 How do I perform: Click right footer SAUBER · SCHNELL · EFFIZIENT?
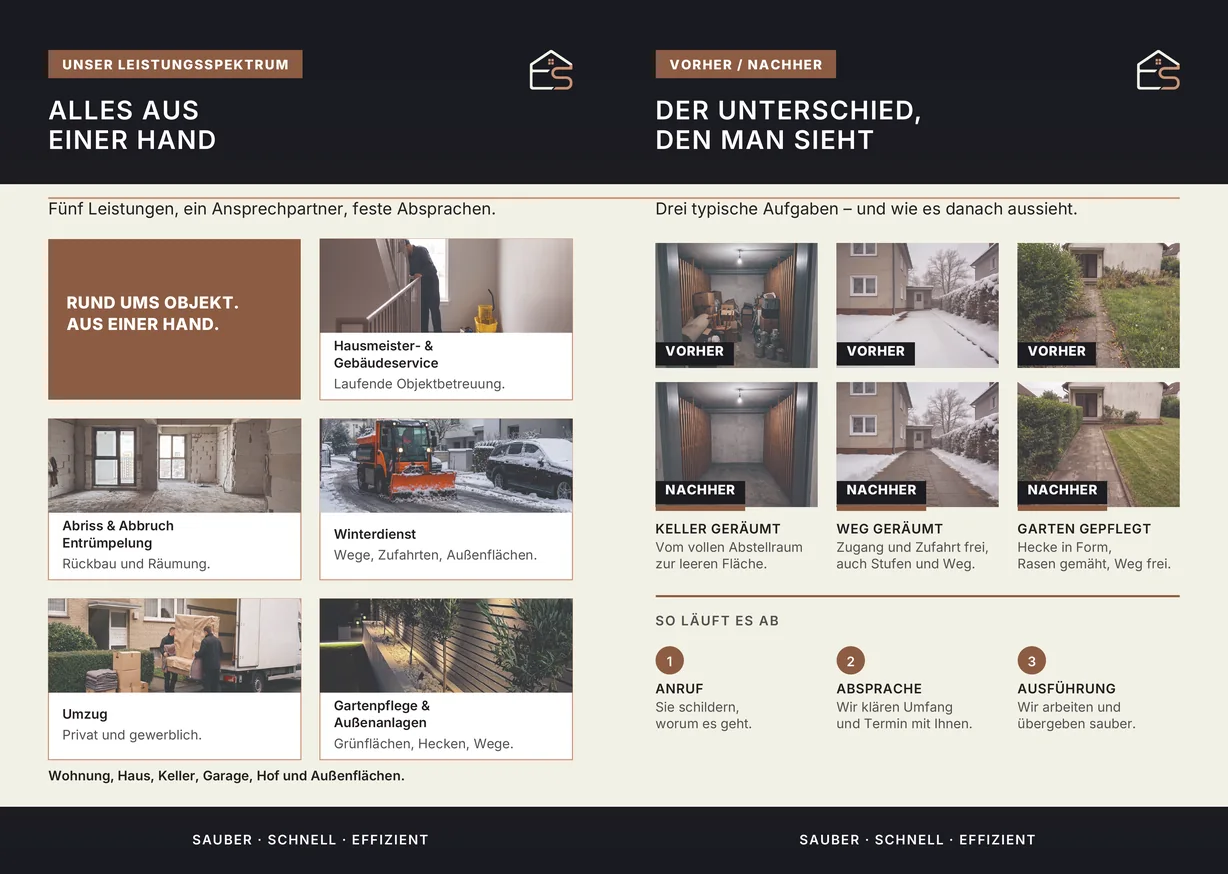click(917, 840)
